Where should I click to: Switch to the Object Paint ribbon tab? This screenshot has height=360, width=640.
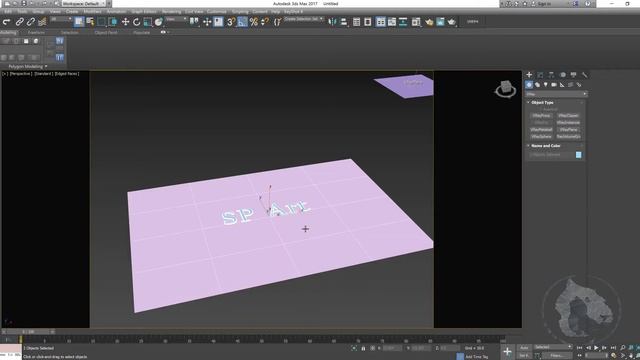coord(106,33)
